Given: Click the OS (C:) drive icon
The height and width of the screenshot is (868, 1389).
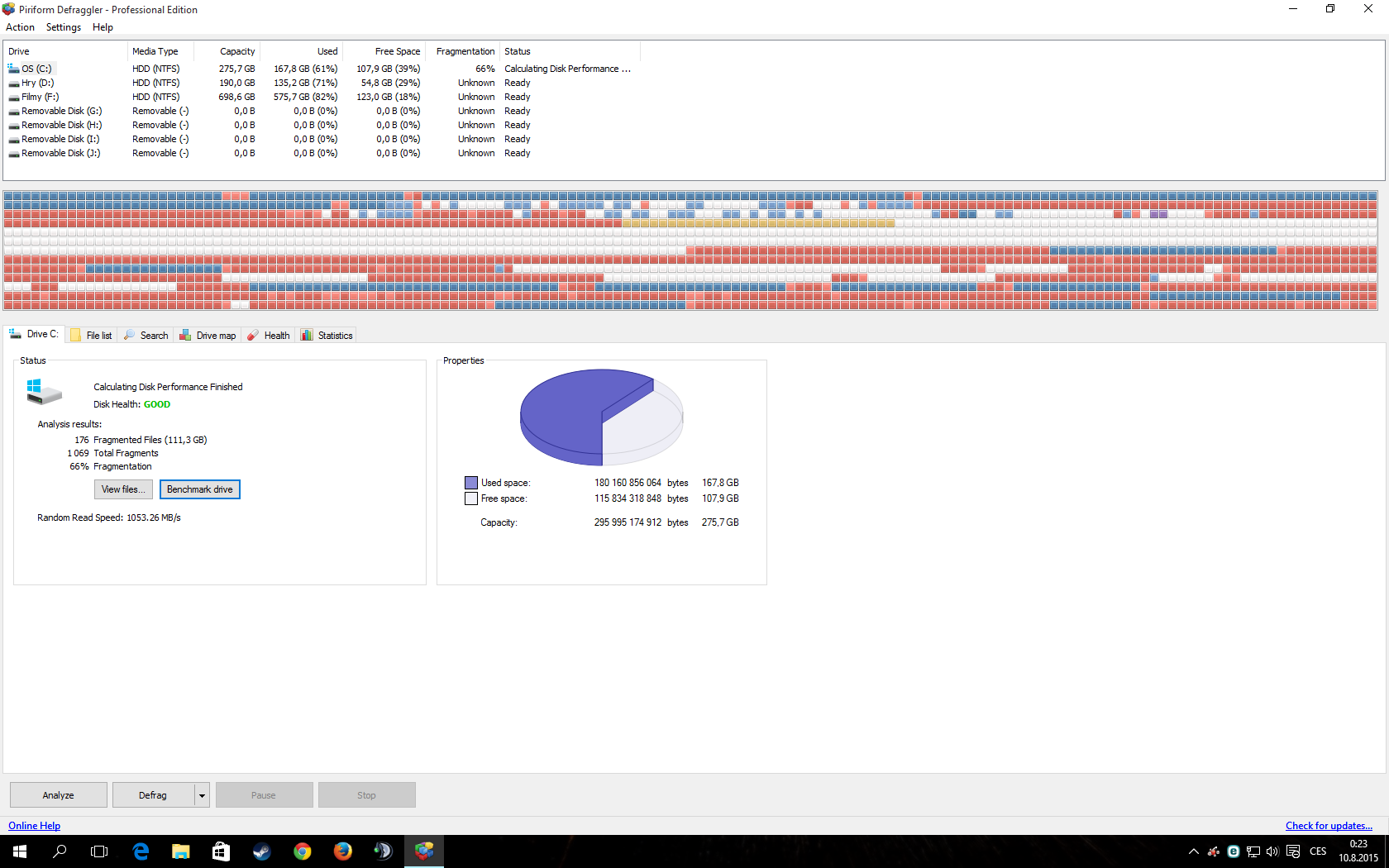Looking at the screenshot, I should (x=13, y=69).
